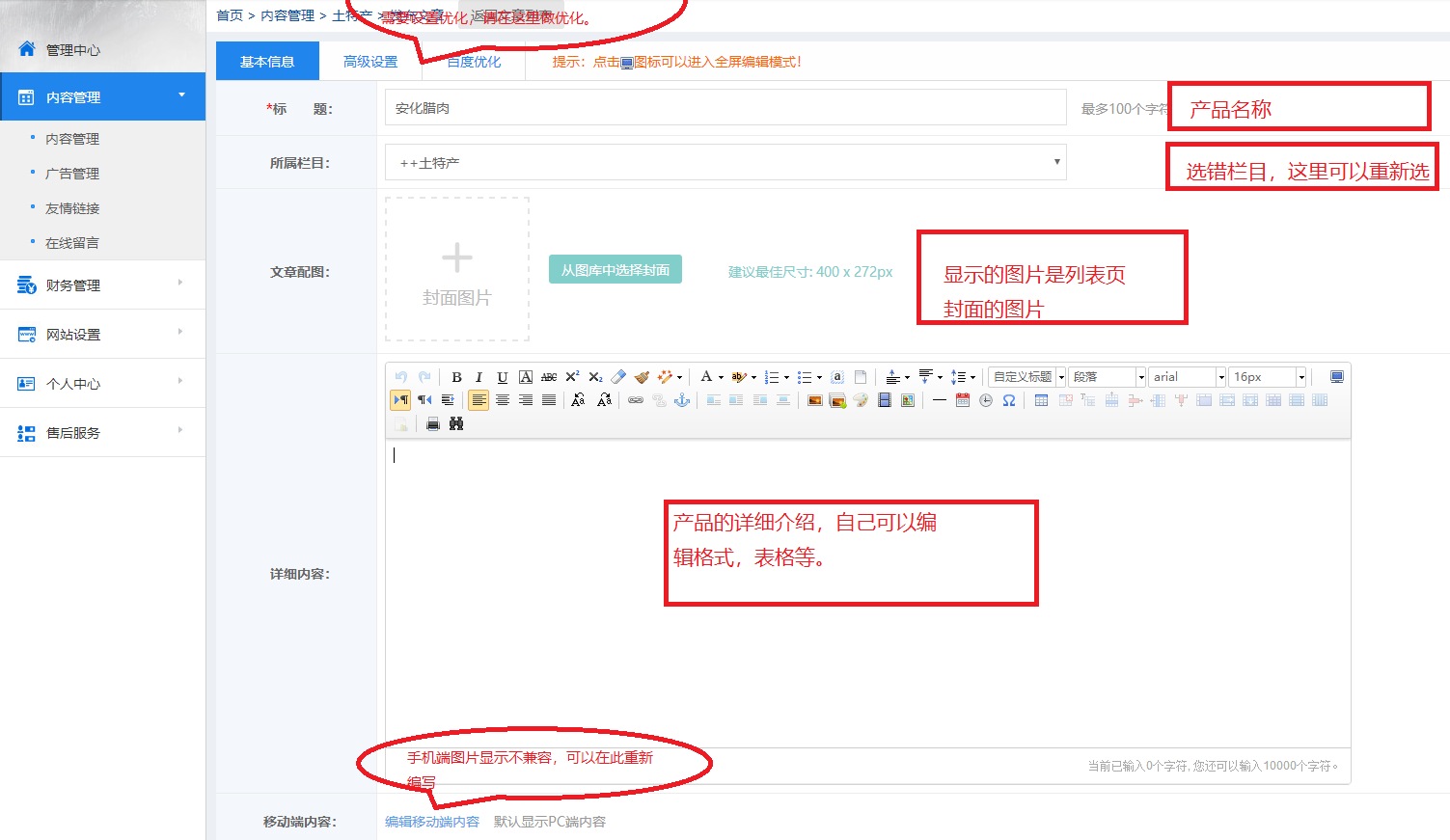Screen dimensions: 1450x840
Task: Click the underline icon
Action: click(502, 377)
